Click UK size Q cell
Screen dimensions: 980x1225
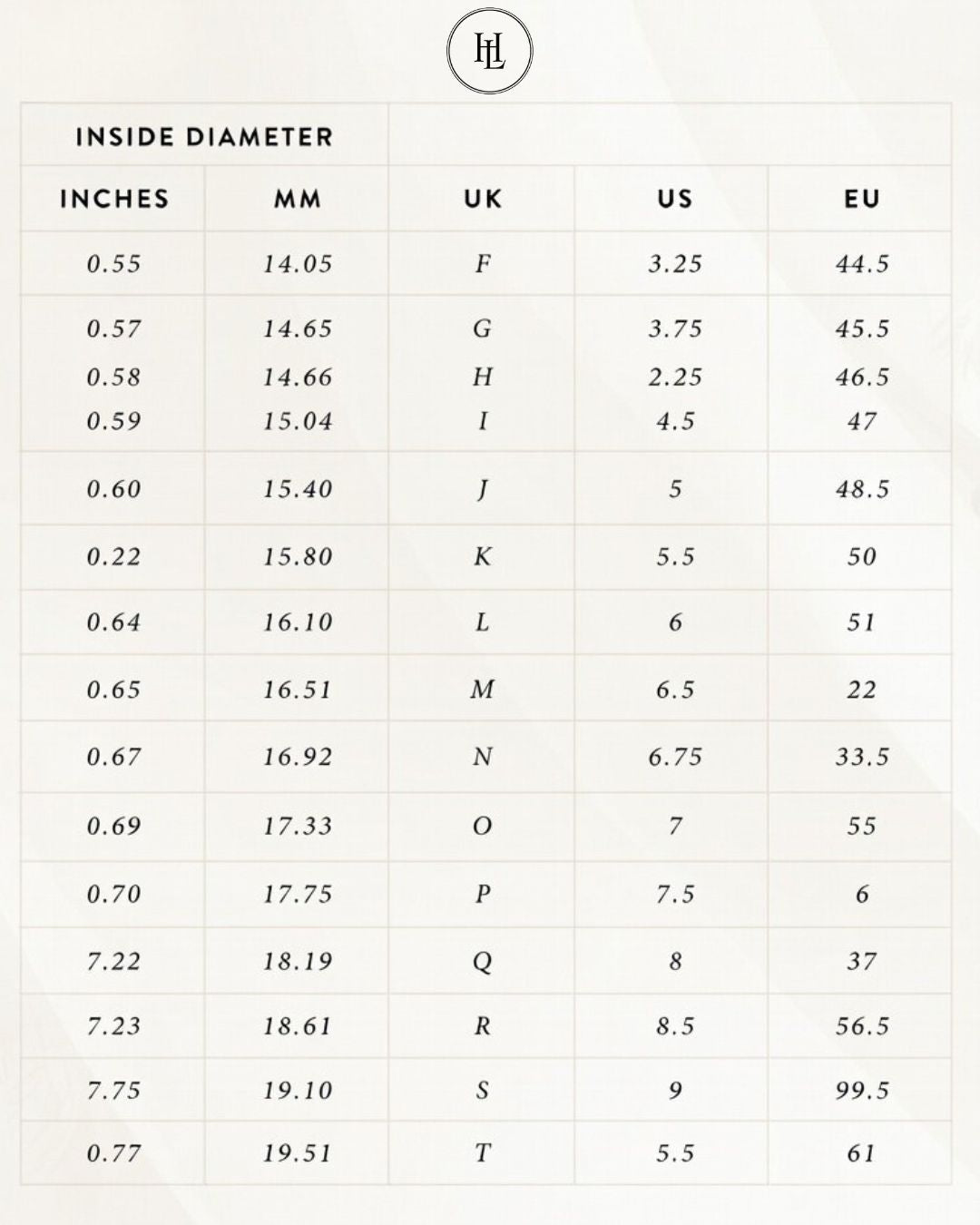pos(483,961)
